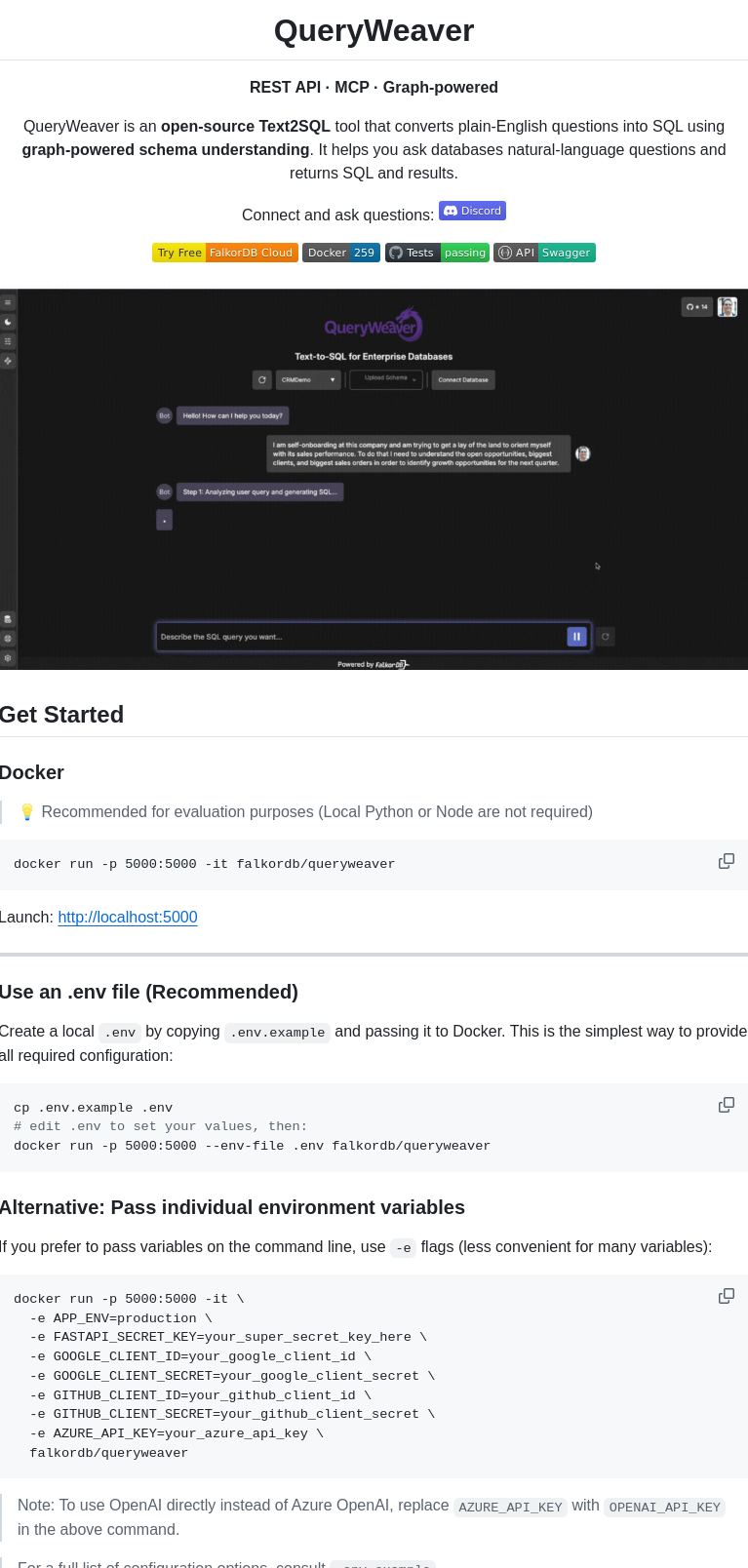Select the sliders settings icon in the sidebar
Screen dimensions: 748x1568
[x=8, y=341]
